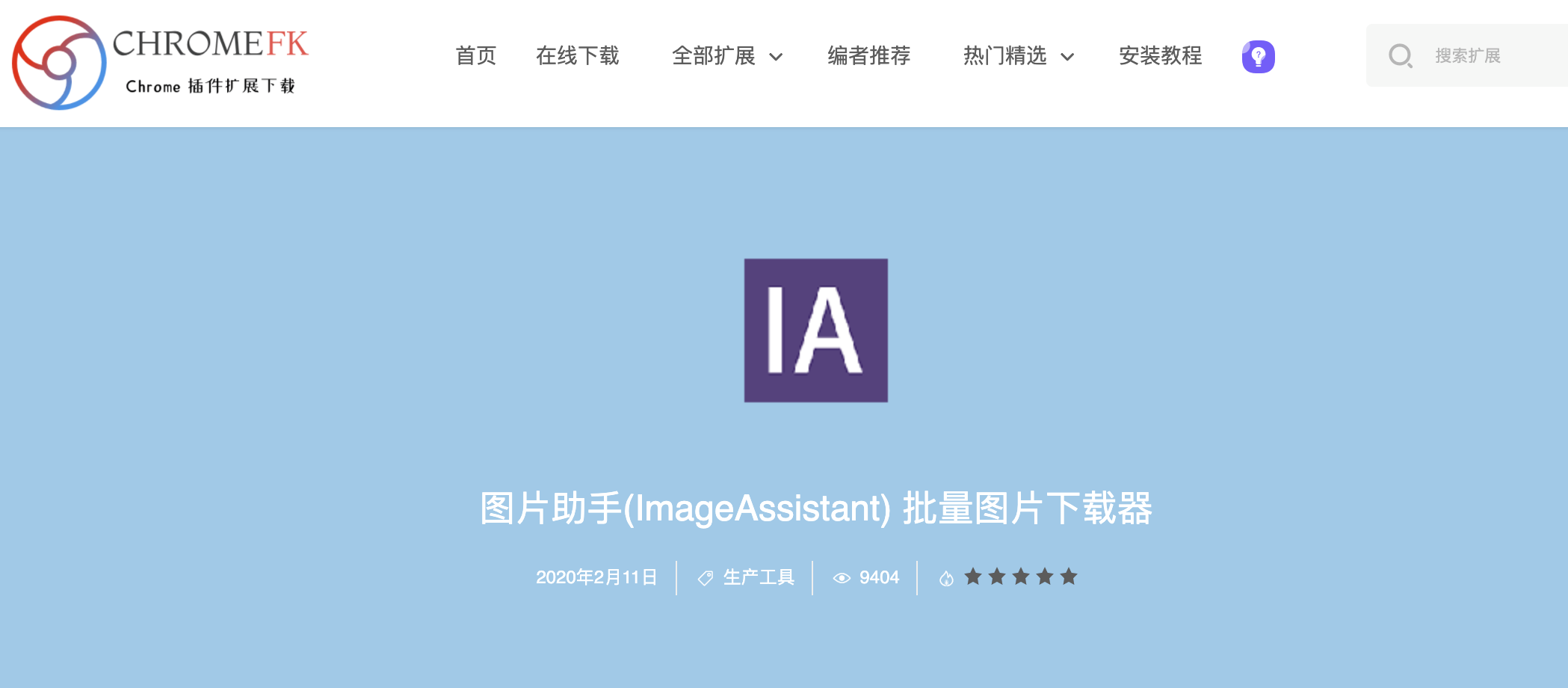The height and width of the screenshot is (688, 1568).
Task: Click the search magnifier icon
Action: 1400,56
